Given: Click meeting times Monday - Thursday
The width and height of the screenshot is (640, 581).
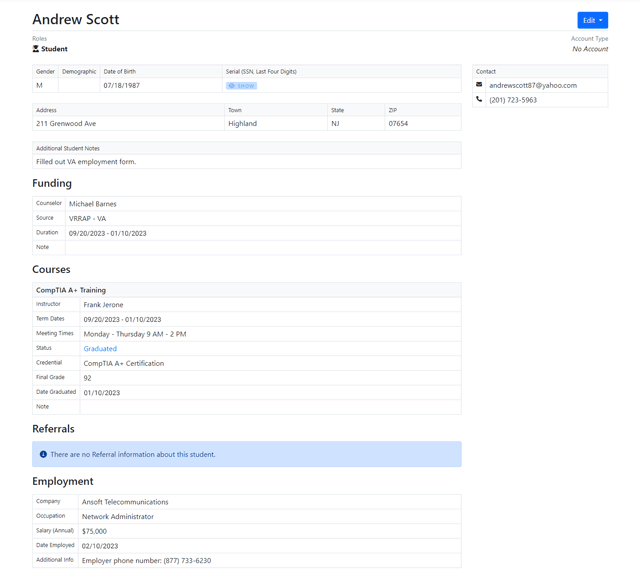Looking at the screenshot, I should (x=135, y=334).
